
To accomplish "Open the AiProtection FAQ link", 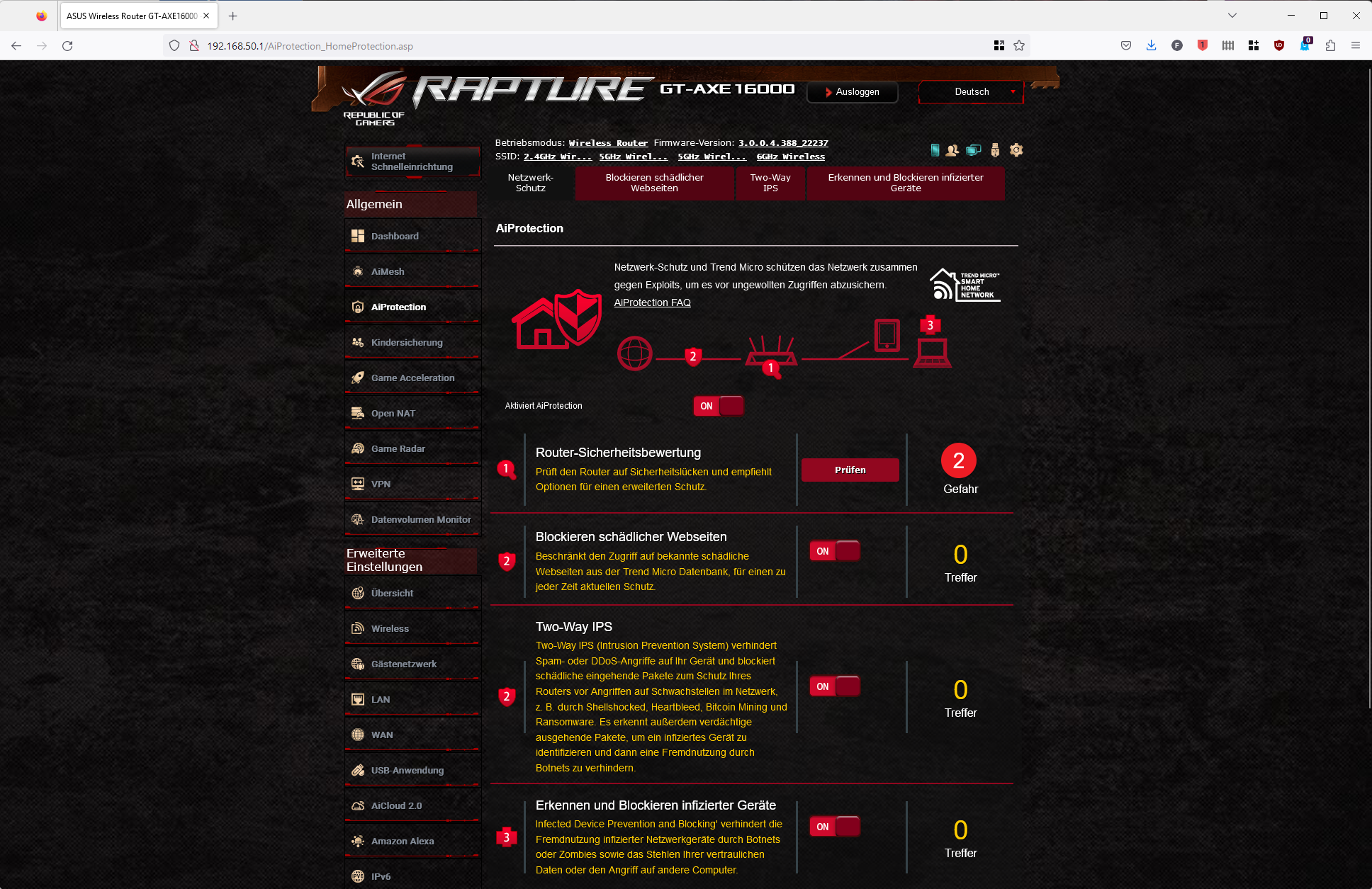I will point(652,302).
